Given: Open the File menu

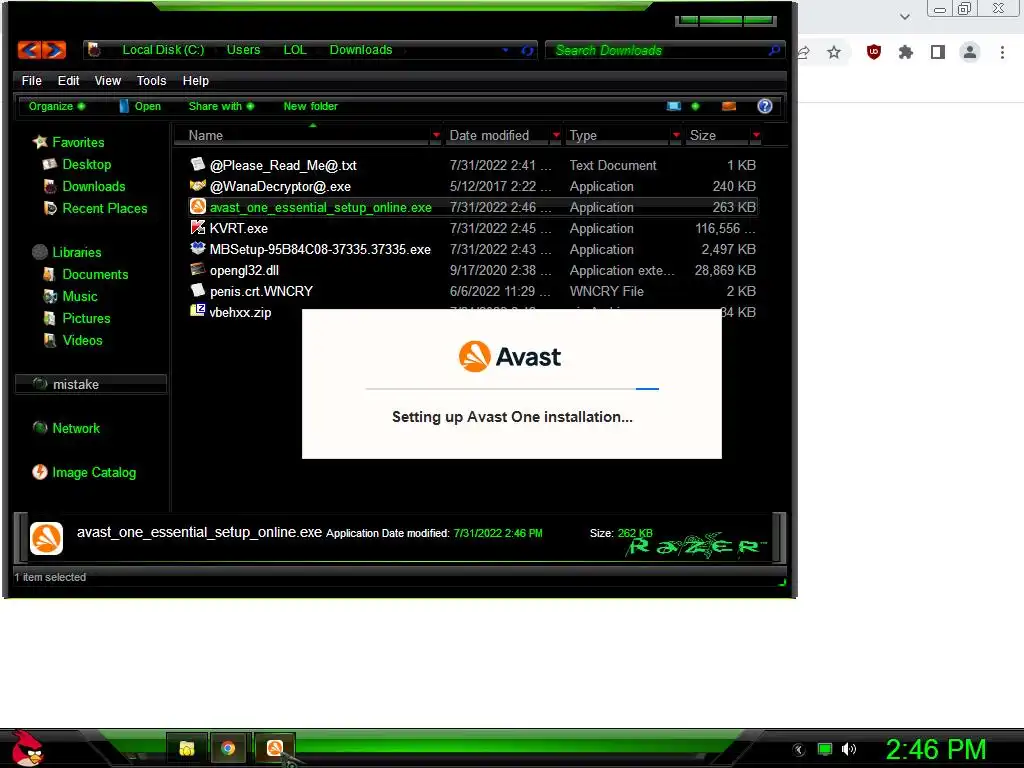Looking at the screenshot, I should [x=31, y=81].
